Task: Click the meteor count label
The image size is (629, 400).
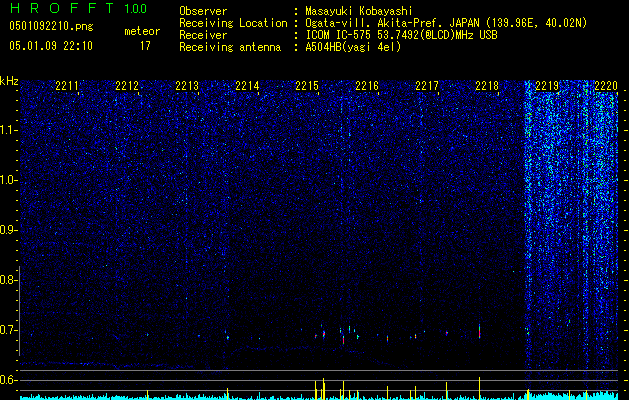Action: point(142,31)
